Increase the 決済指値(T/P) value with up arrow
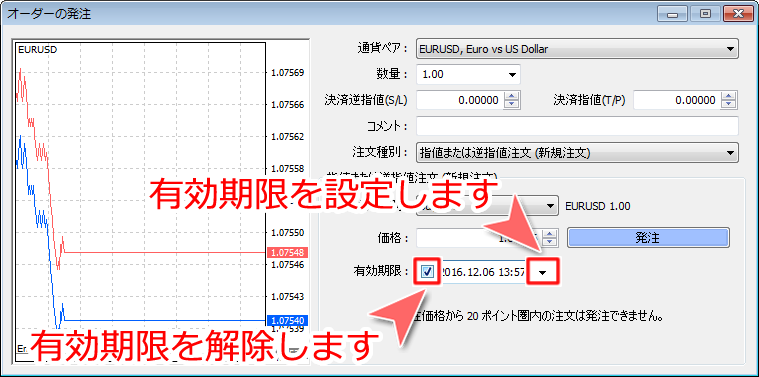 (x=729, y=96)
